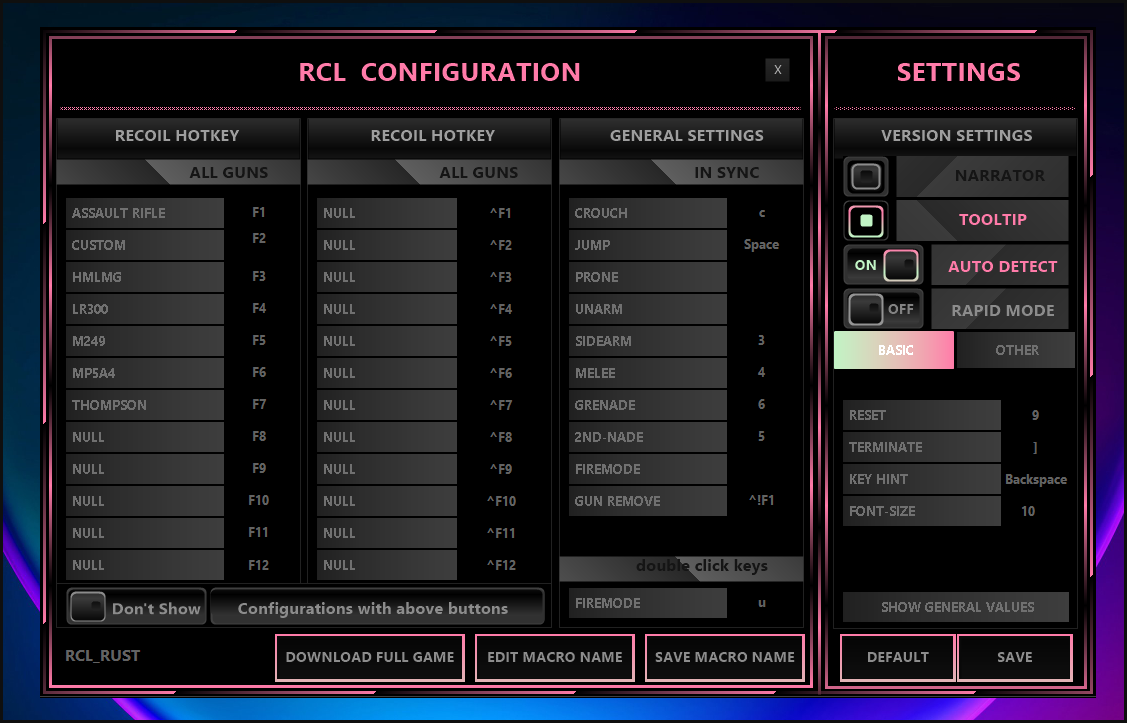Close the RCL Configuration window
Image resolution: width=1127 pixels, height=723 pixels.
(x=777, y=69)
